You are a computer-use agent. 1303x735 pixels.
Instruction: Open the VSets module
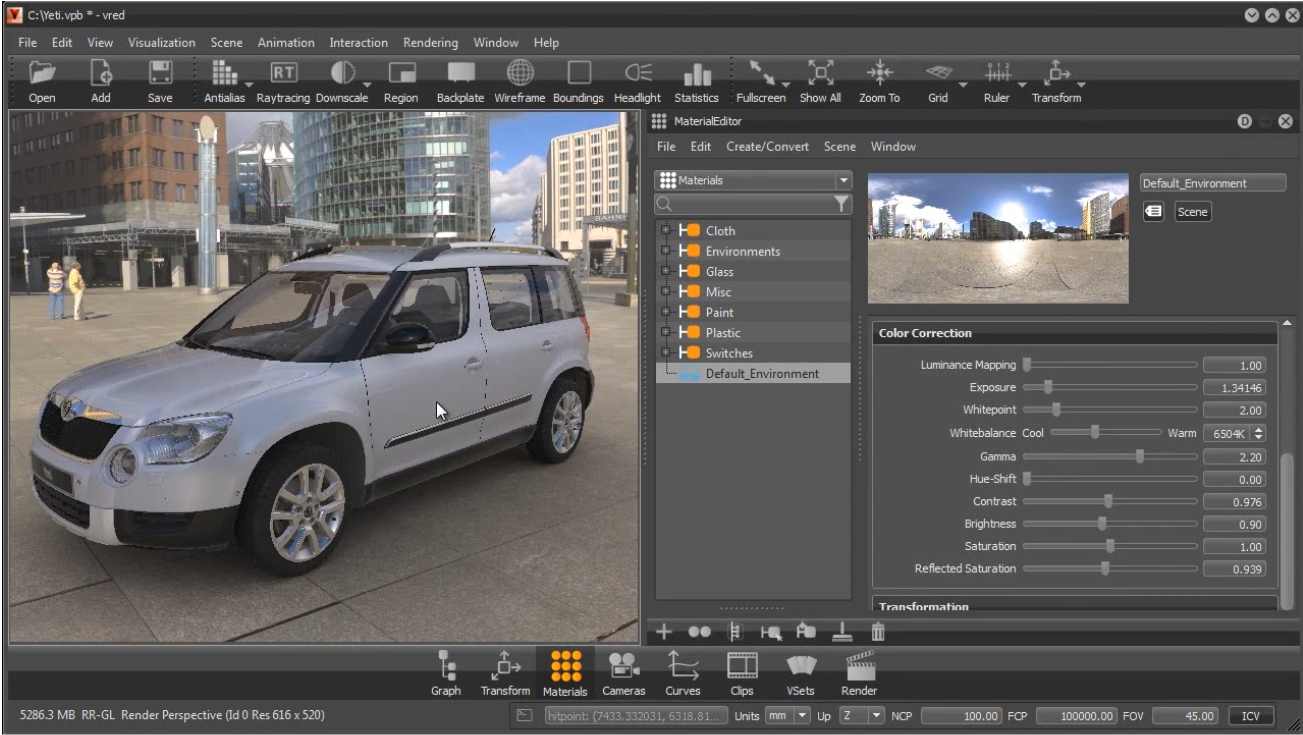pyautogui.click(x=801, y=667)
